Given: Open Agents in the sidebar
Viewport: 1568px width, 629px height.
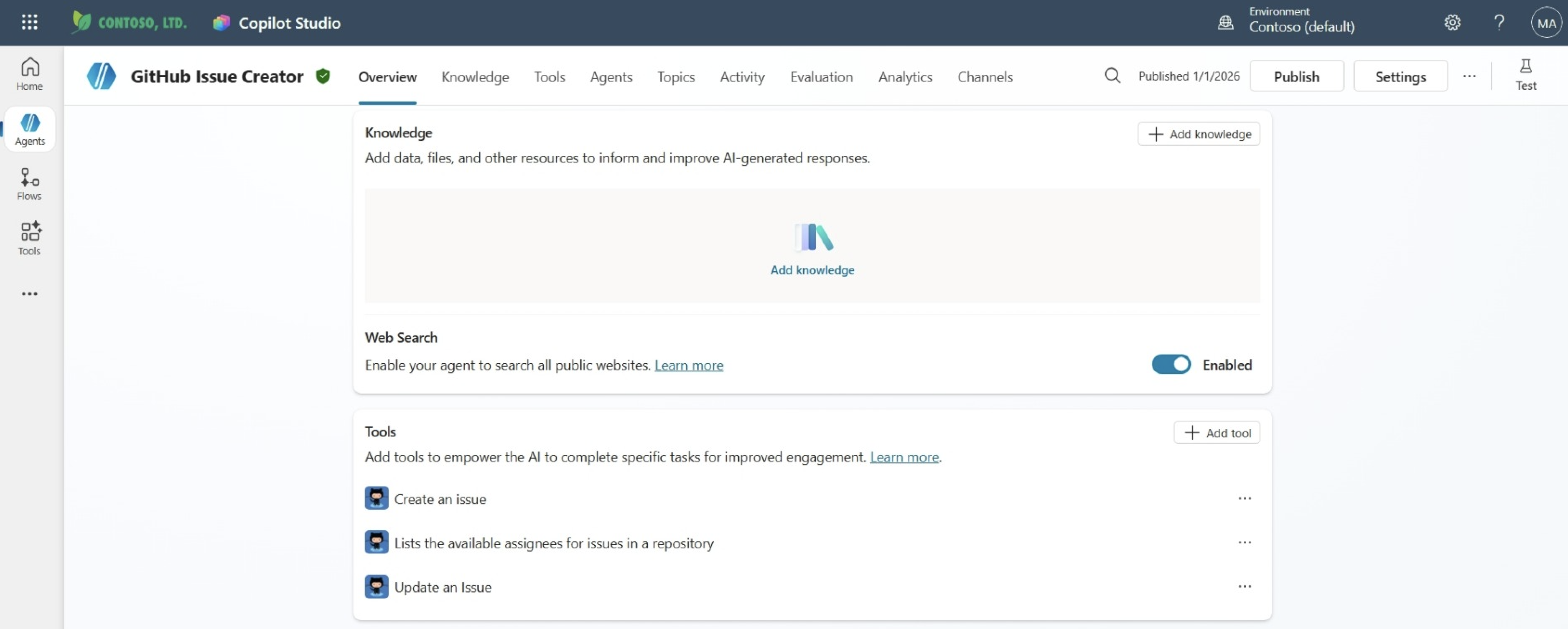Looking at the screenshot, I should 30,129.
